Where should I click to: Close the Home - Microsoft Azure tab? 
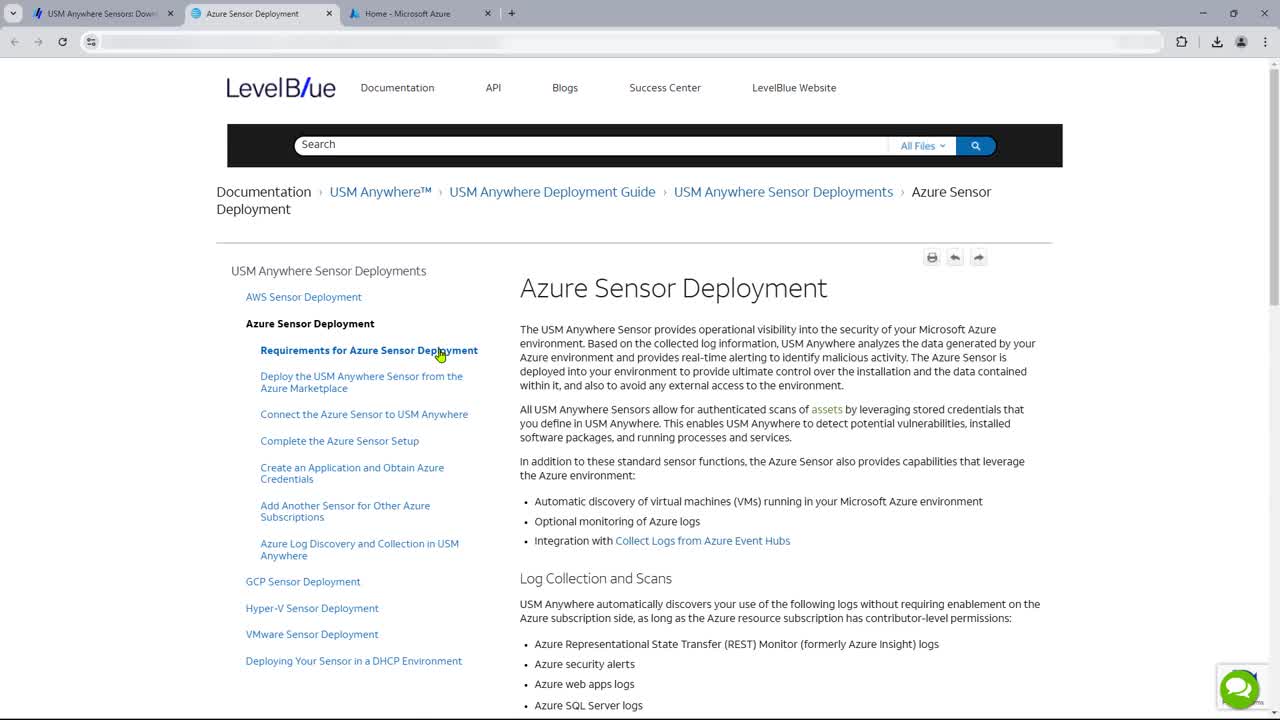(488, 14)
